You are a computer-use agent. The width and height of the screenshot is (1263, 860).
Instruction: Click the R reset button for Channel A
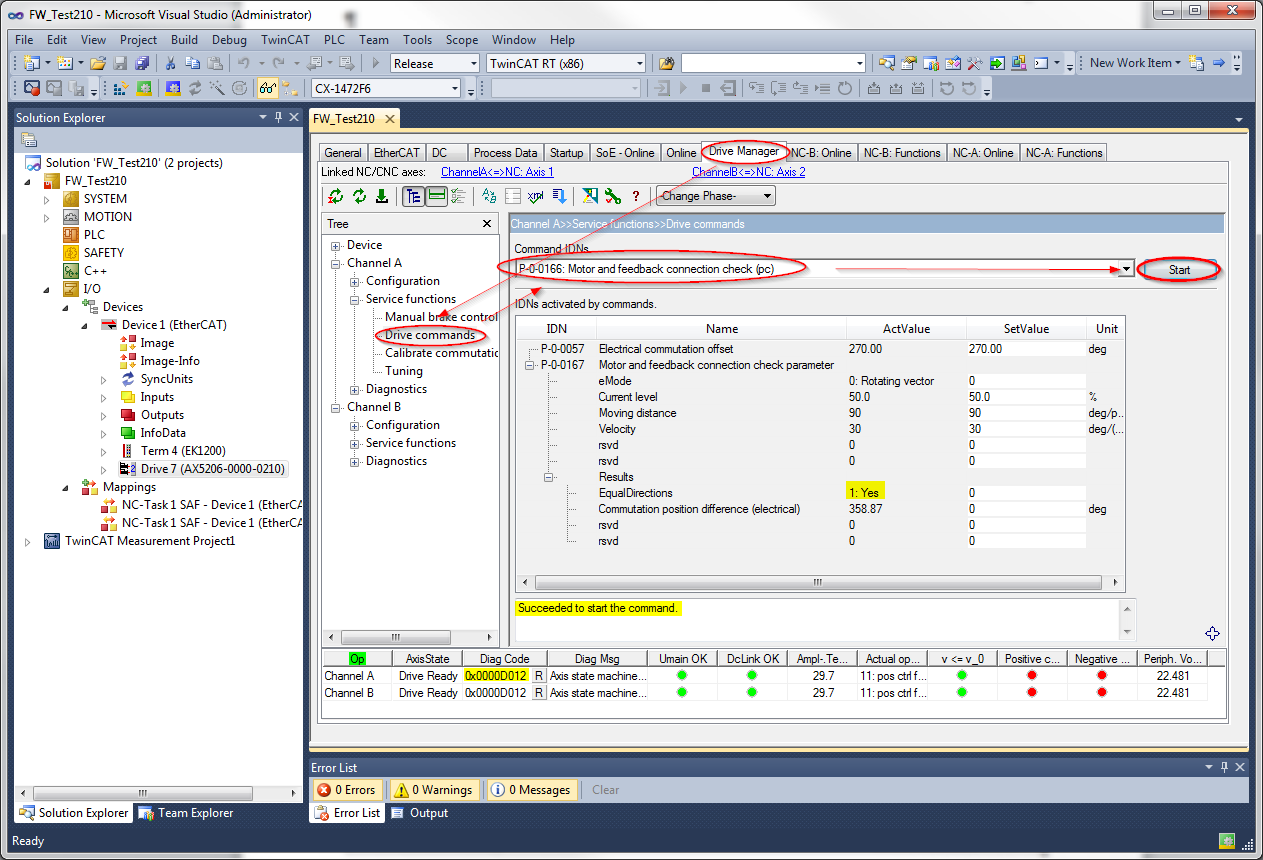539,676
